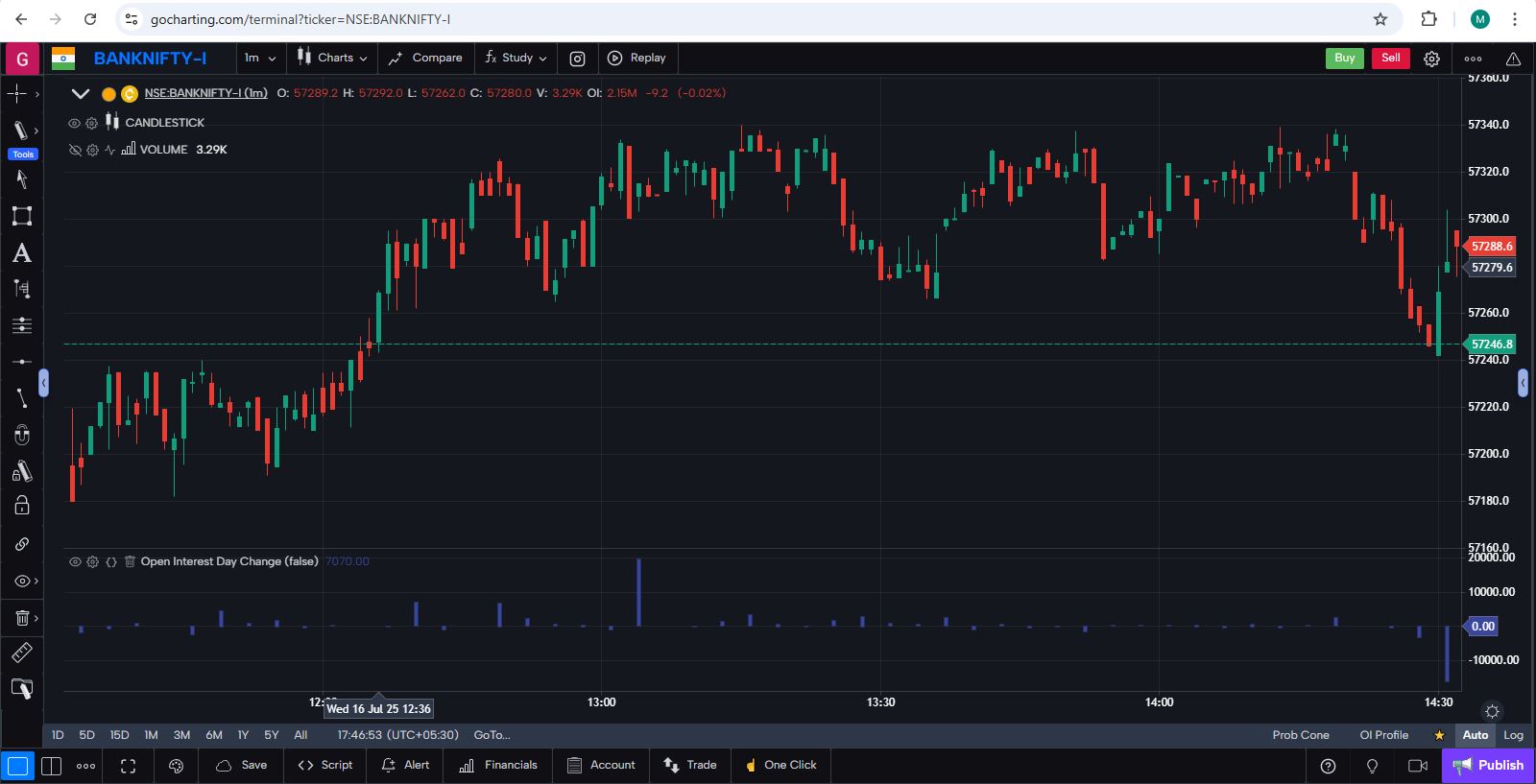Select the text annotation tool
This screenshot has width=1536, height=784.
[x=21, y=253]
